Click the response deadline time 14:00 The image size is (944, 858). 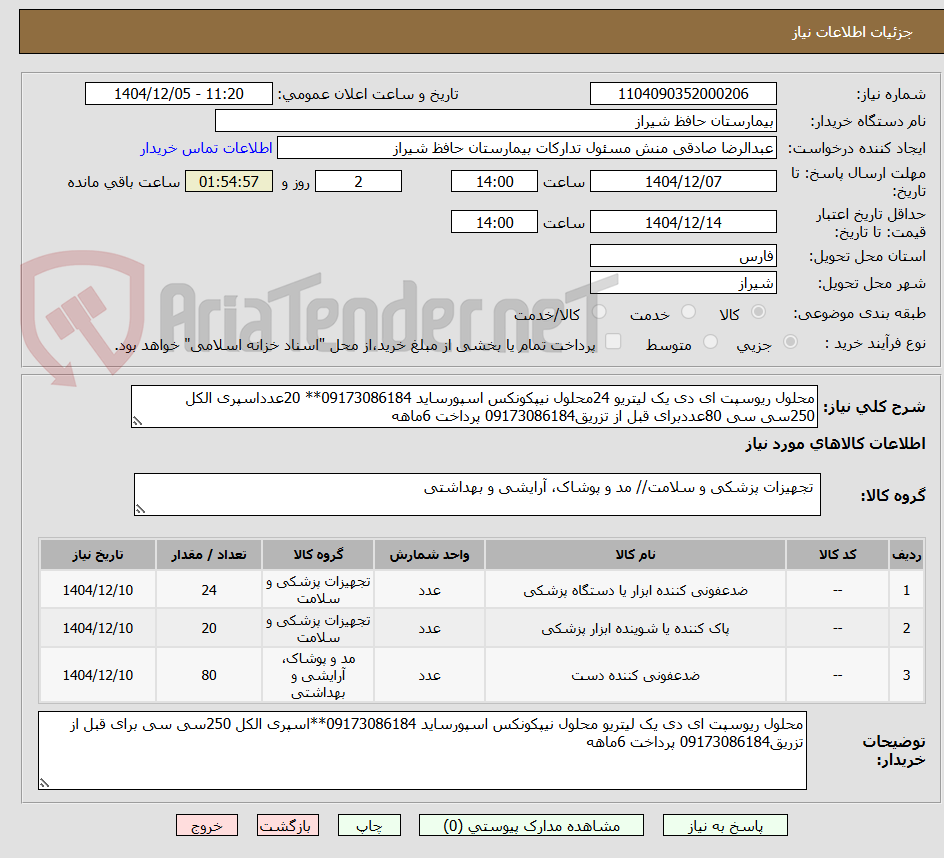(x=494, y=181)
